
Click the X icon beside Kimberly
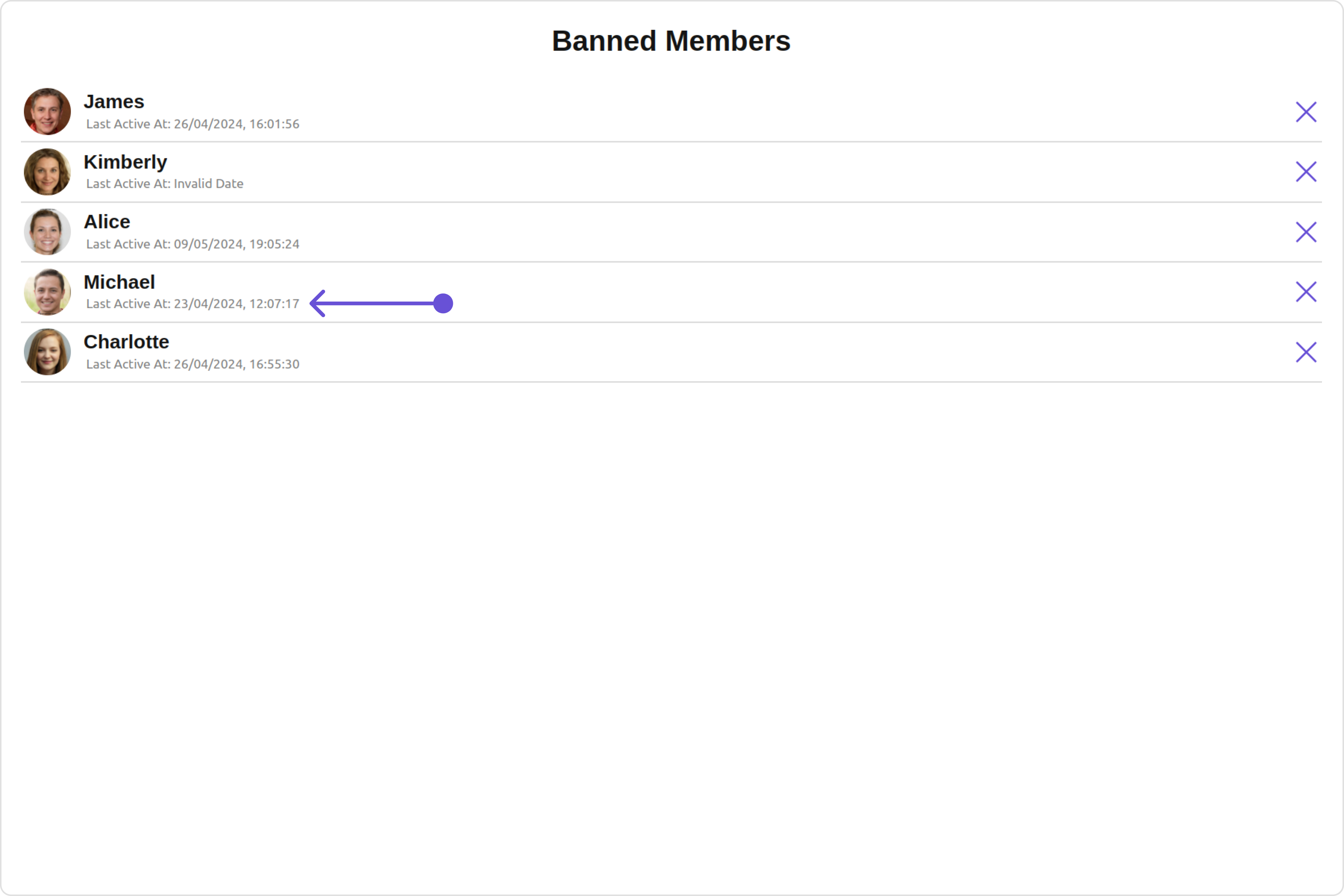point(1306,171)
